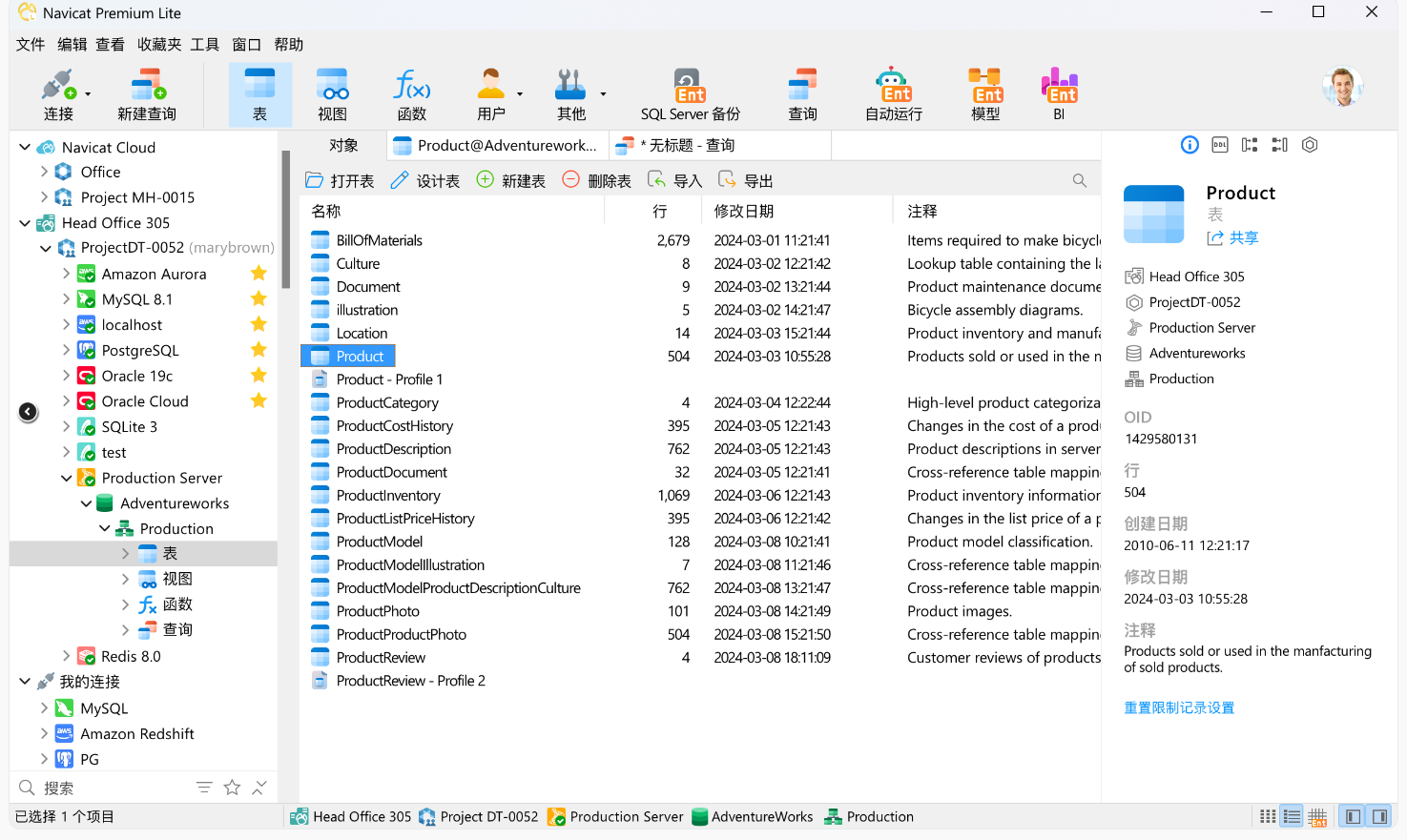Click Production Server in the status bar path

615,816
